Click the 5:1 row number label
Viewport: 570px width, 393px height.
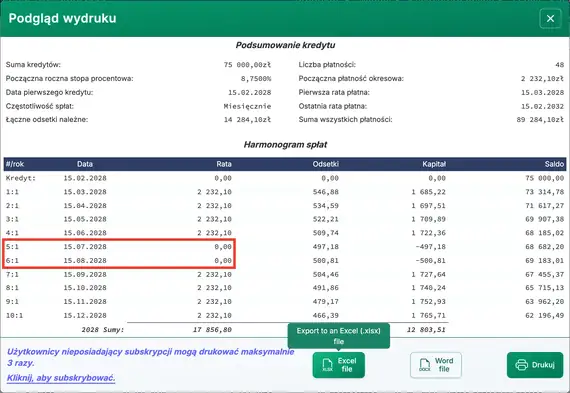12,247
